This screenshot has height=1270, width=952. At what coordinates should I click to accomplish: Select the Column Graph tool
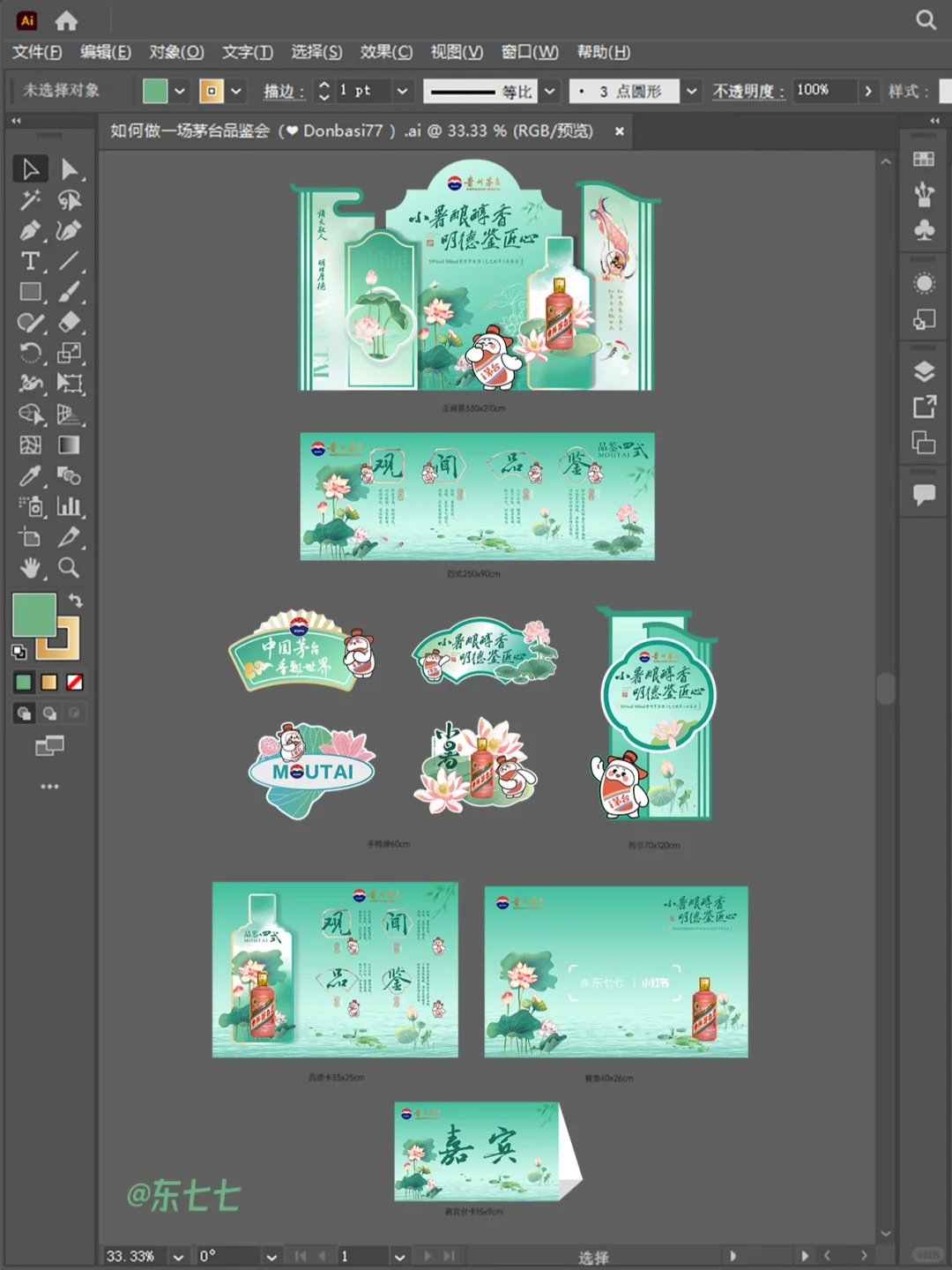pyautogui.click(x=69, y=506)
